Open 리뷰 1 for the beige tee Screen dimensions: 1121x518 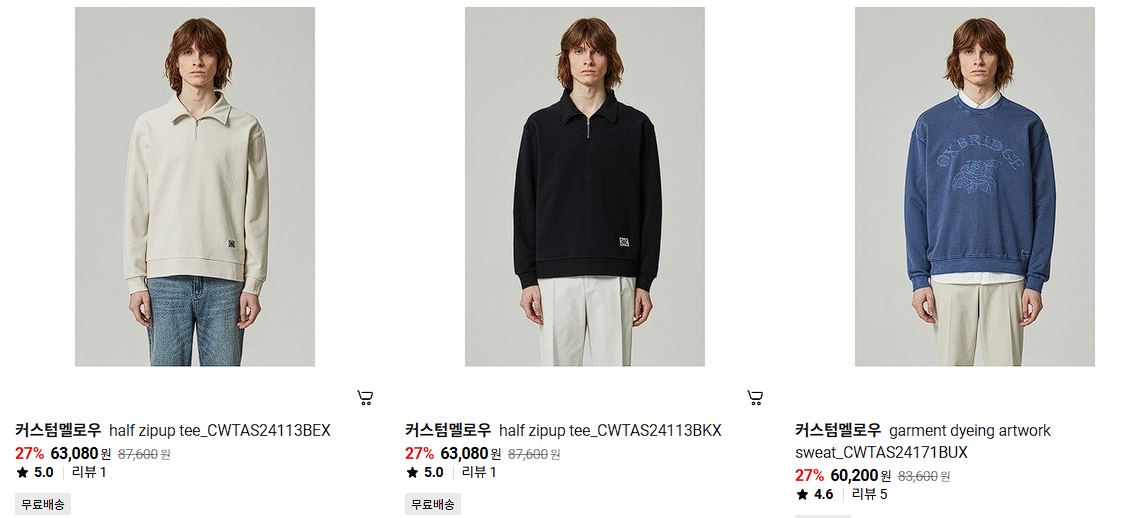tap(89, 472)
